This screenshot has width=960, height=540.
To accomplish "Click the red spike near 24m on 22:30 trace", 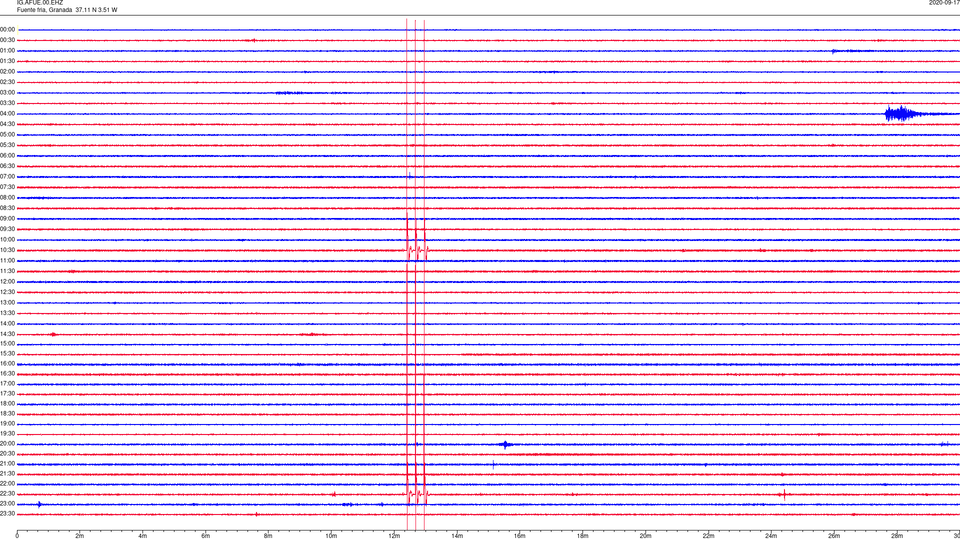I will (784, 494).
